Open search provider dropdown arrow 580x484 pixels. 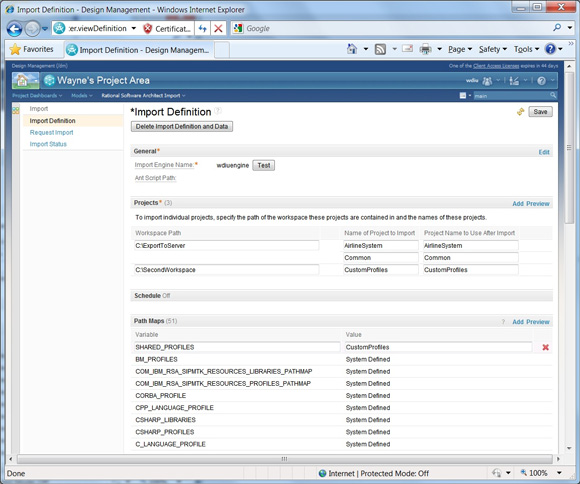570,28
